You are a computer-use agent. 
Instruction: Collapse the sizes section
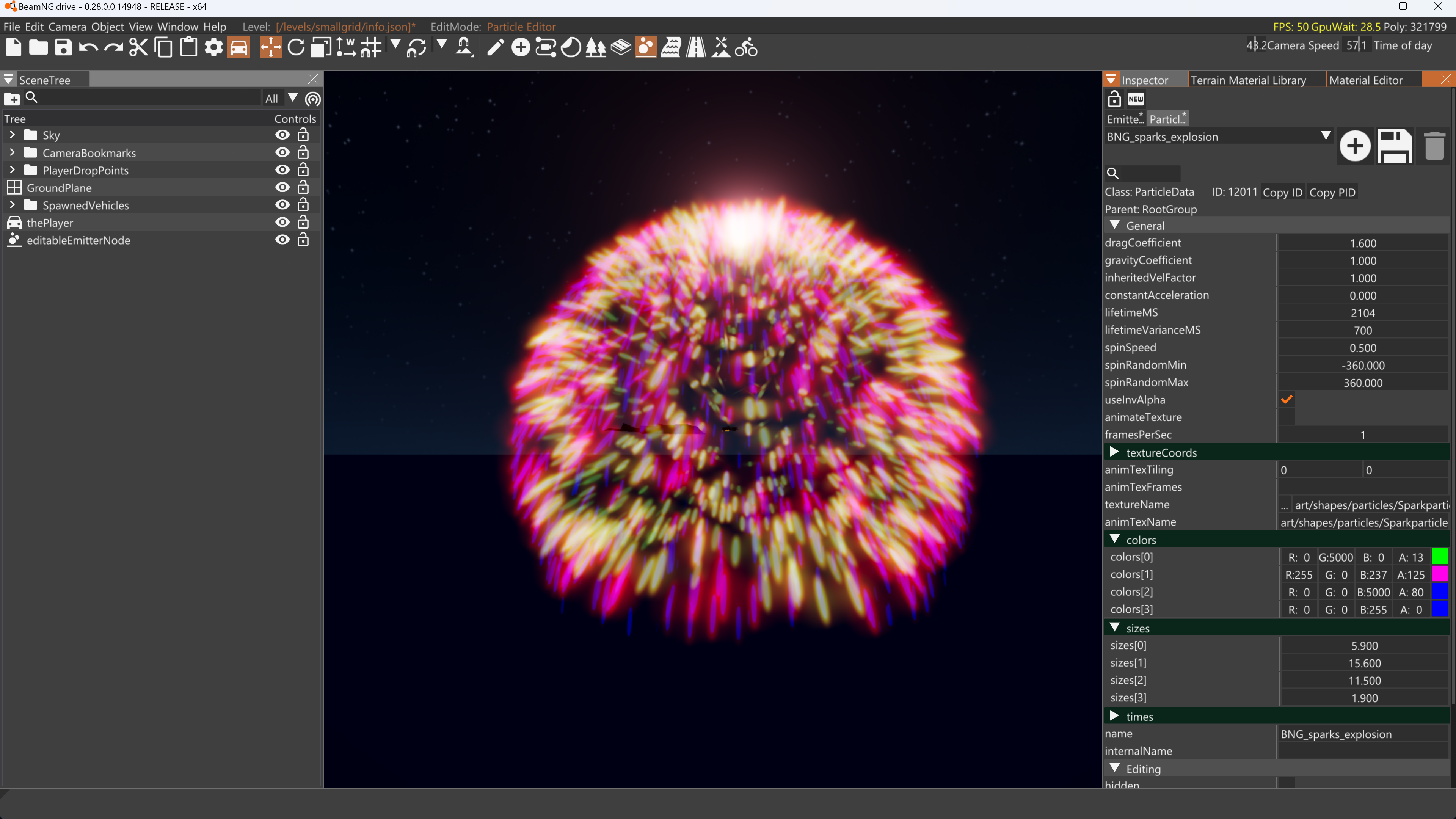(x=1115, y=628)
